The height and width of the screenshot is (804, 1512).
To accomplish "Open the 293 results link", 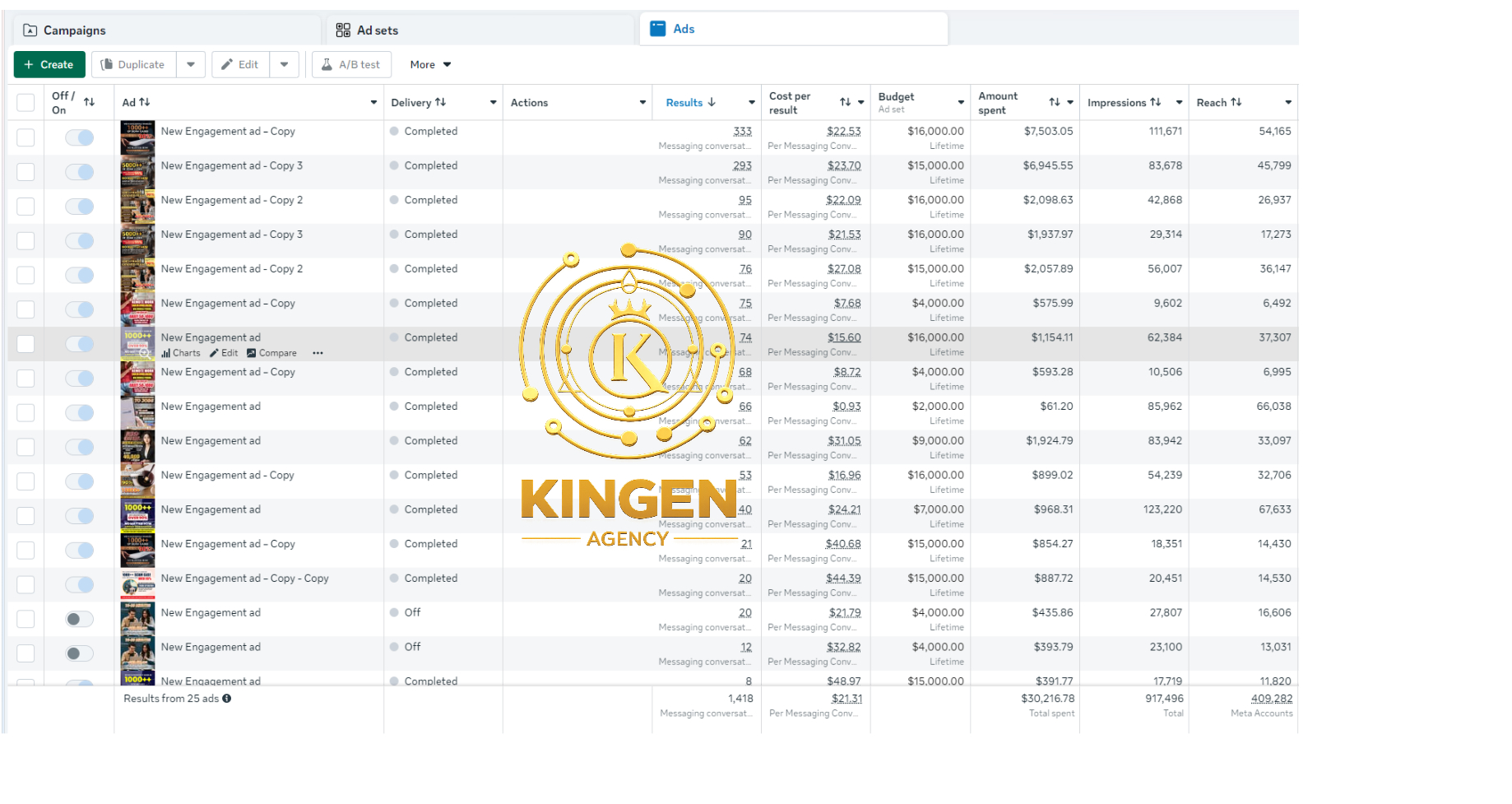I will pos(743,166).
